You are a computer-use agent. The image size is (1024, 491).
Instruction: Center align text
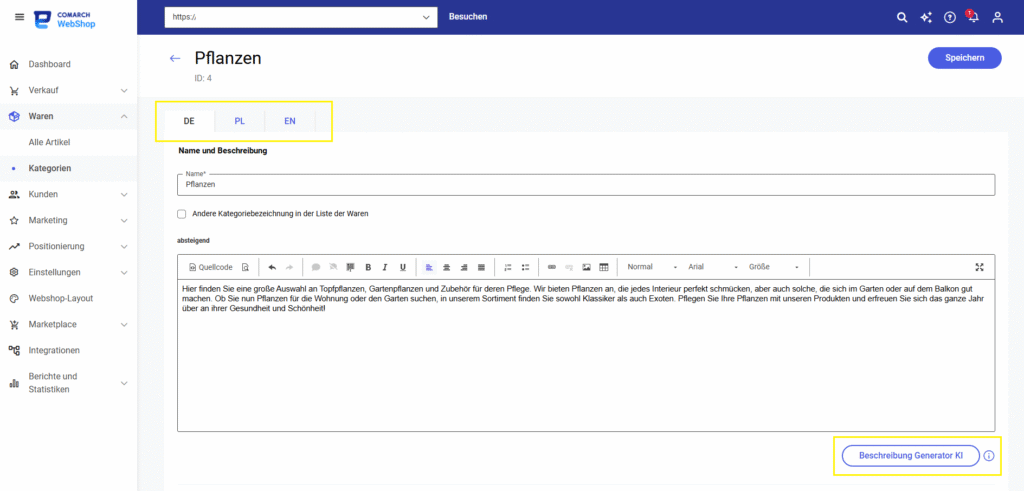point(447,267)
